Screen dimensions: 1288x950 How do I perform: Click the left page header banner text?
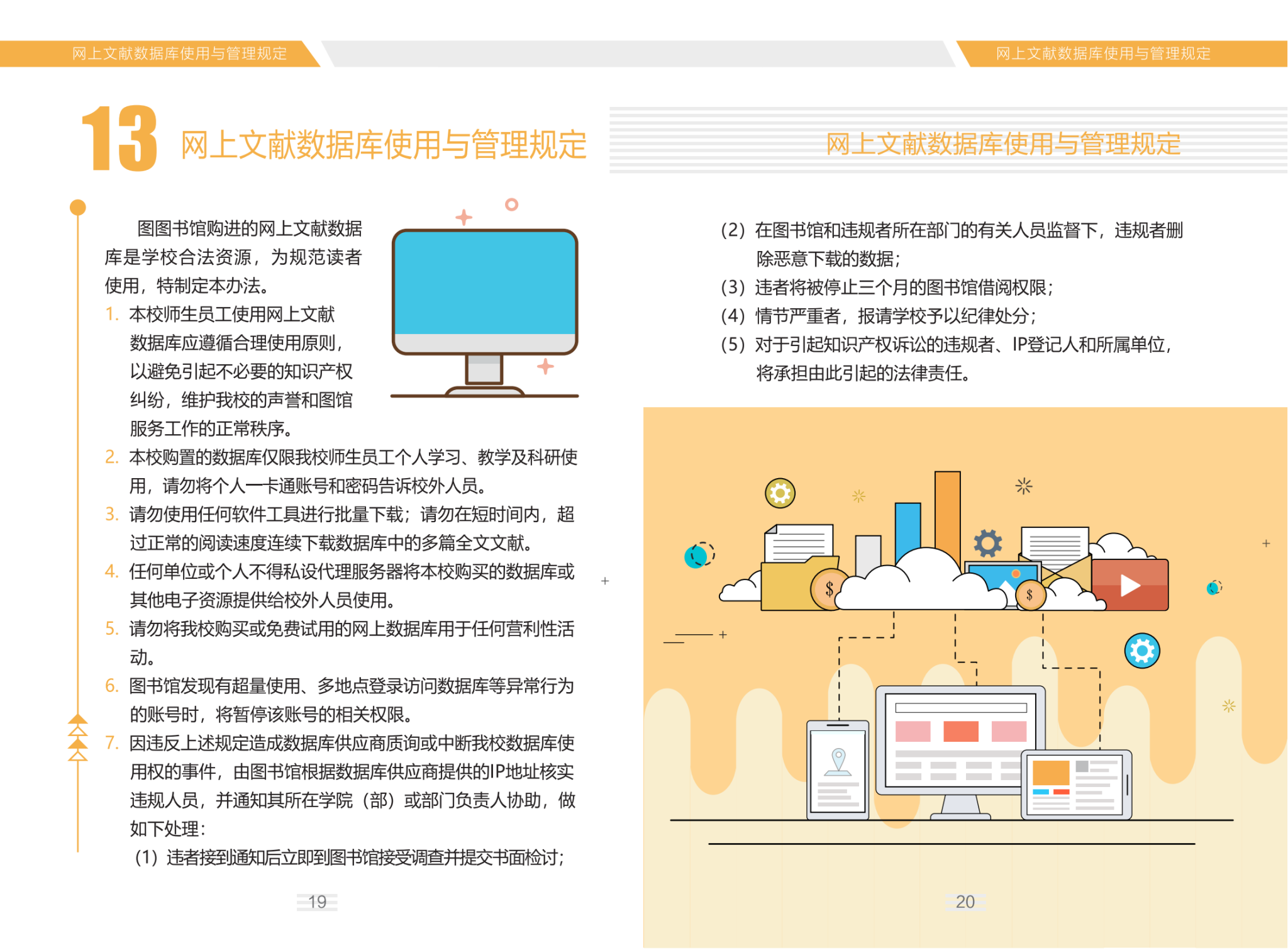click(179, 53)
